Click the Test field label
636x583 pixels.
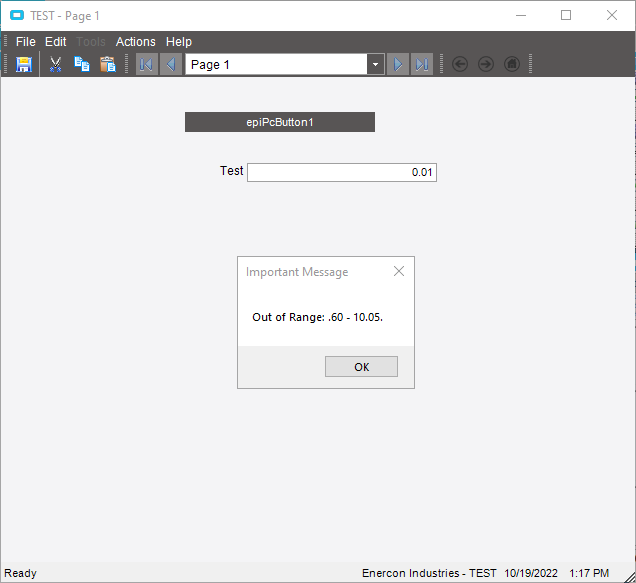(x=232, y=171)
